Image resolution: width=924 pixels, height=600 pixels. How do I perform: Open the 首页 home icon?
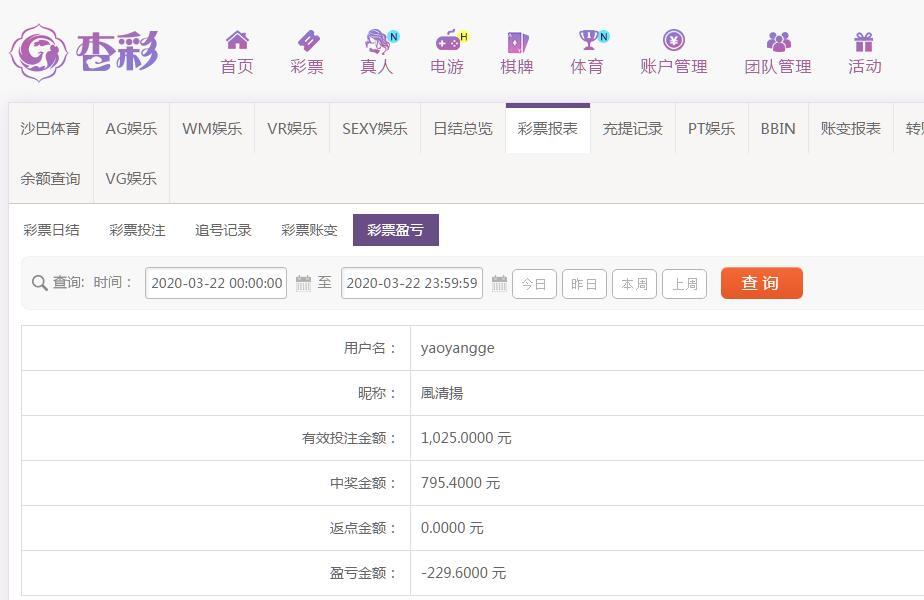coord(237,40)
